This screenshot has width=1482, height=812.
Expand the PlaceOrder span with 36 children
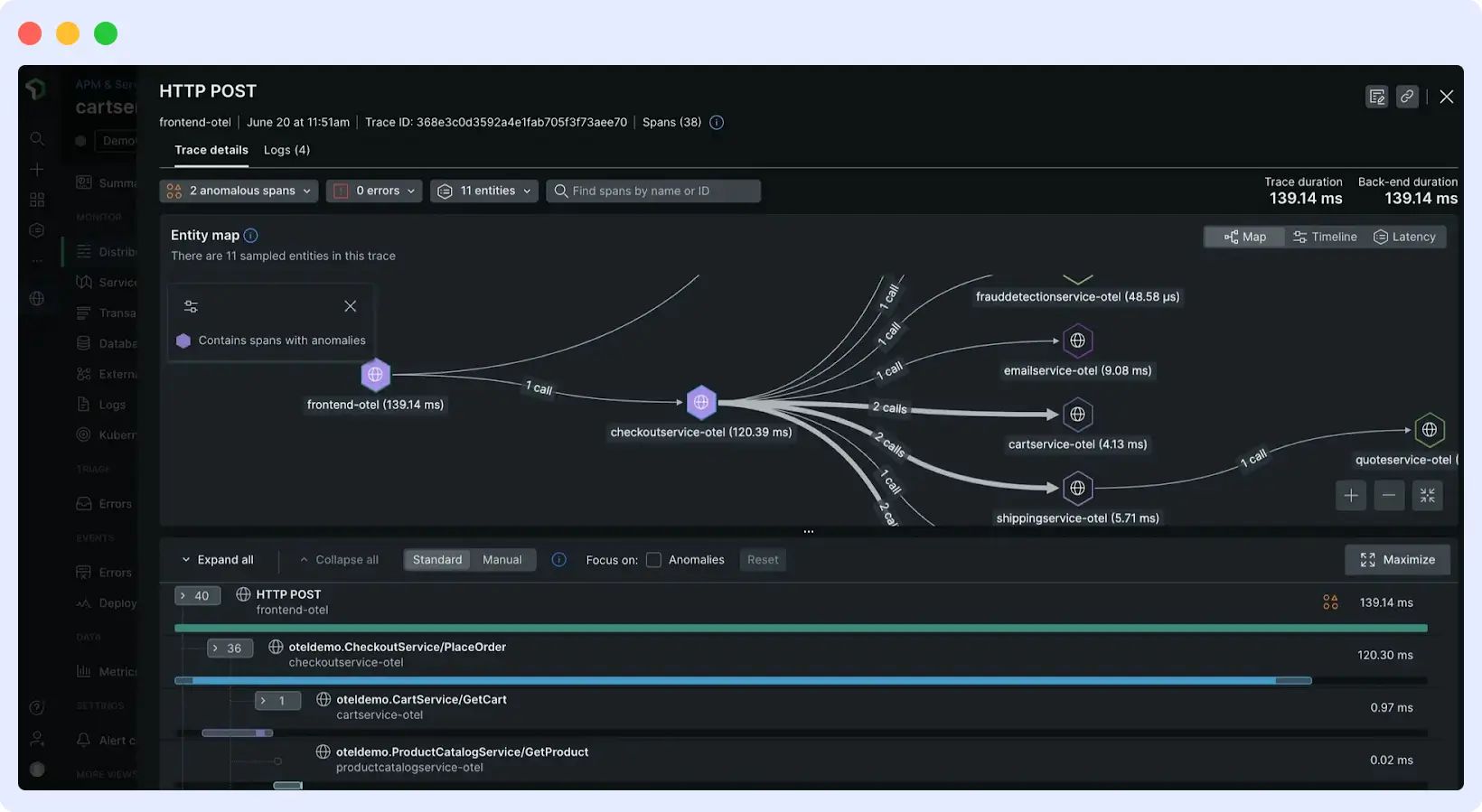[230, 649]
